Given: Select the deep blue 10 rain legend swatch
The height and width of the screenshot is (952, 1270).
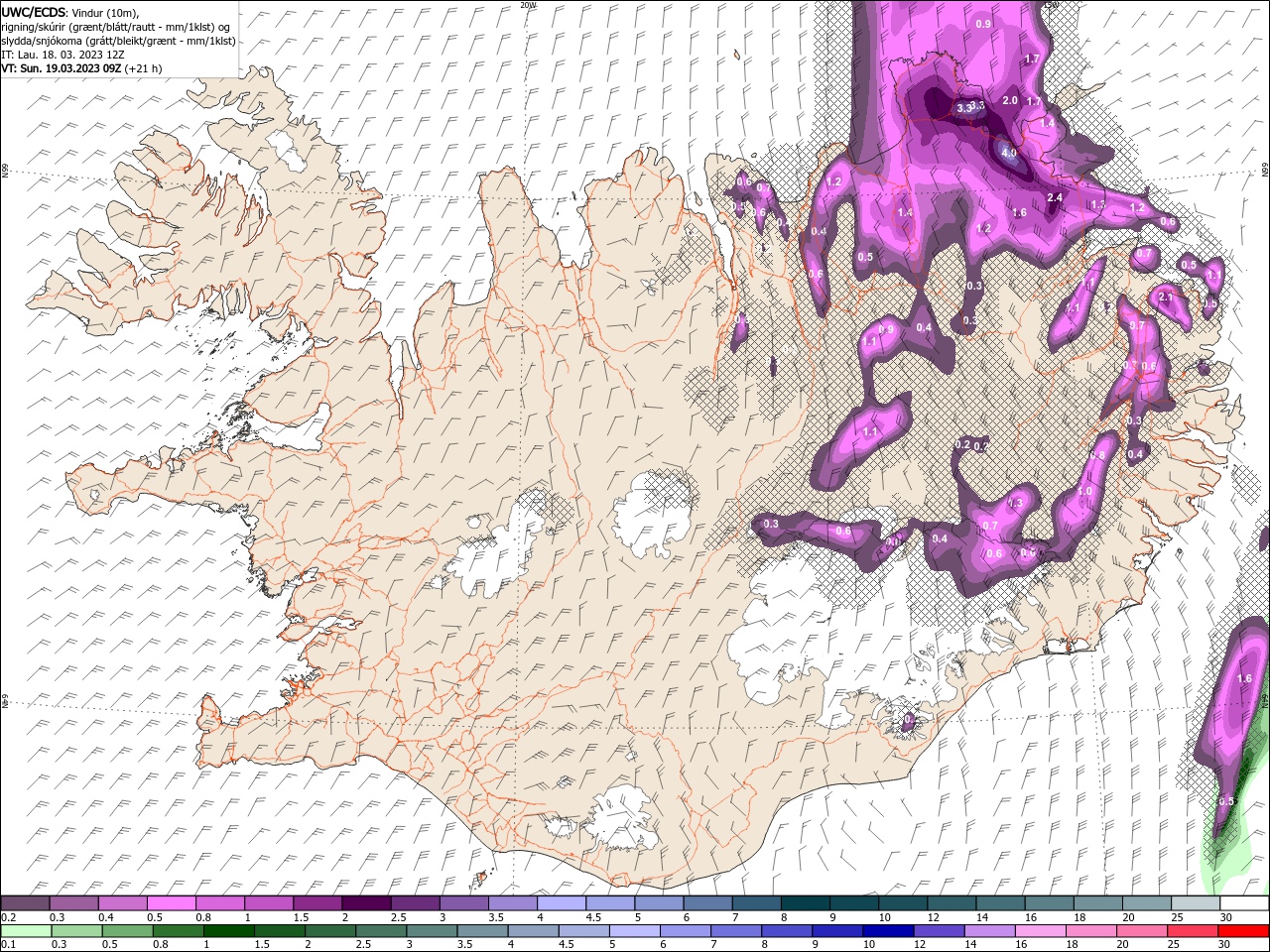Looking at the screenshot, I should pos(889,931).
